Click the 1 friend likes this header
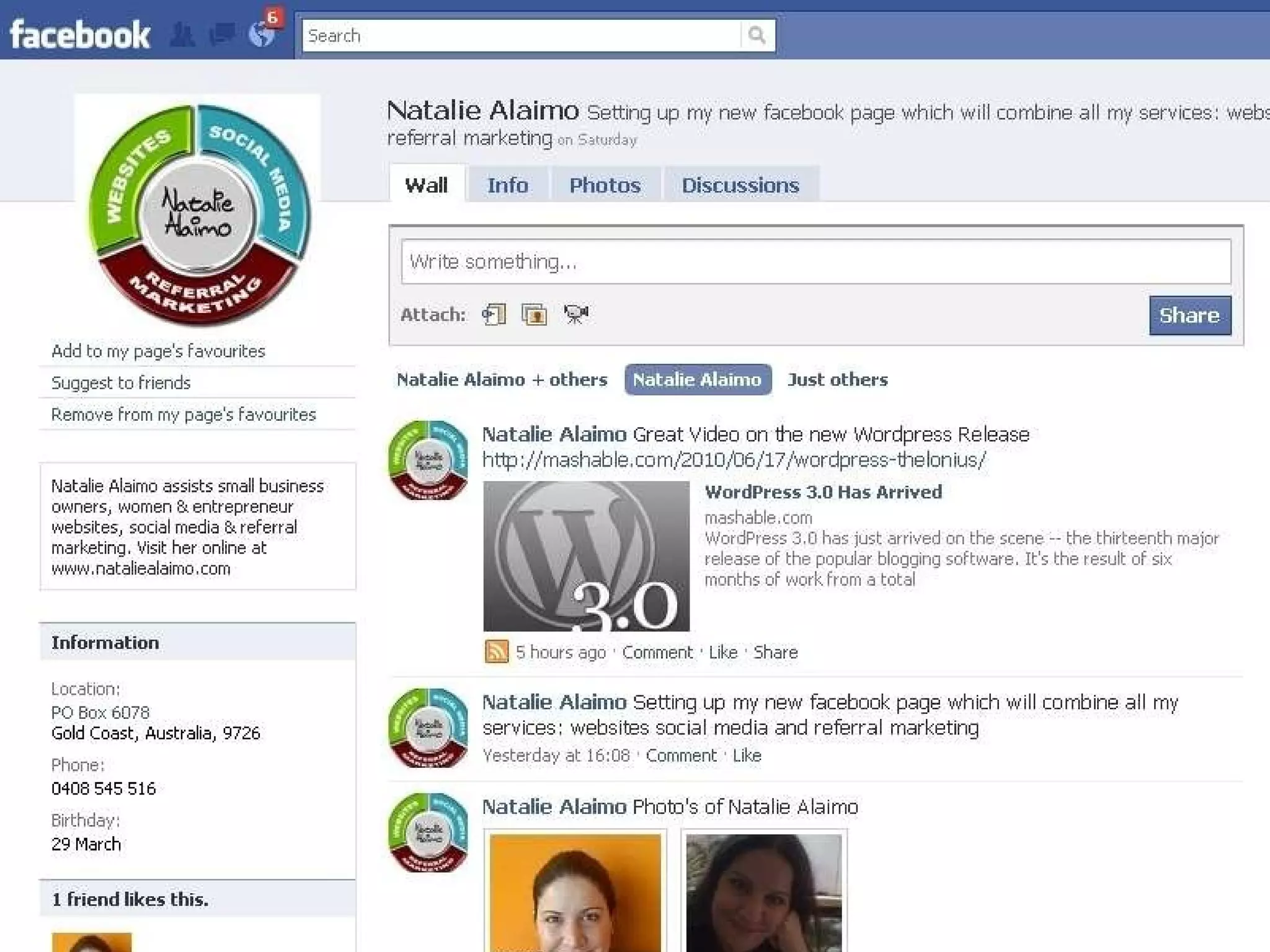The height and width of the screenshot is (952, 1270). click(198, 899)
